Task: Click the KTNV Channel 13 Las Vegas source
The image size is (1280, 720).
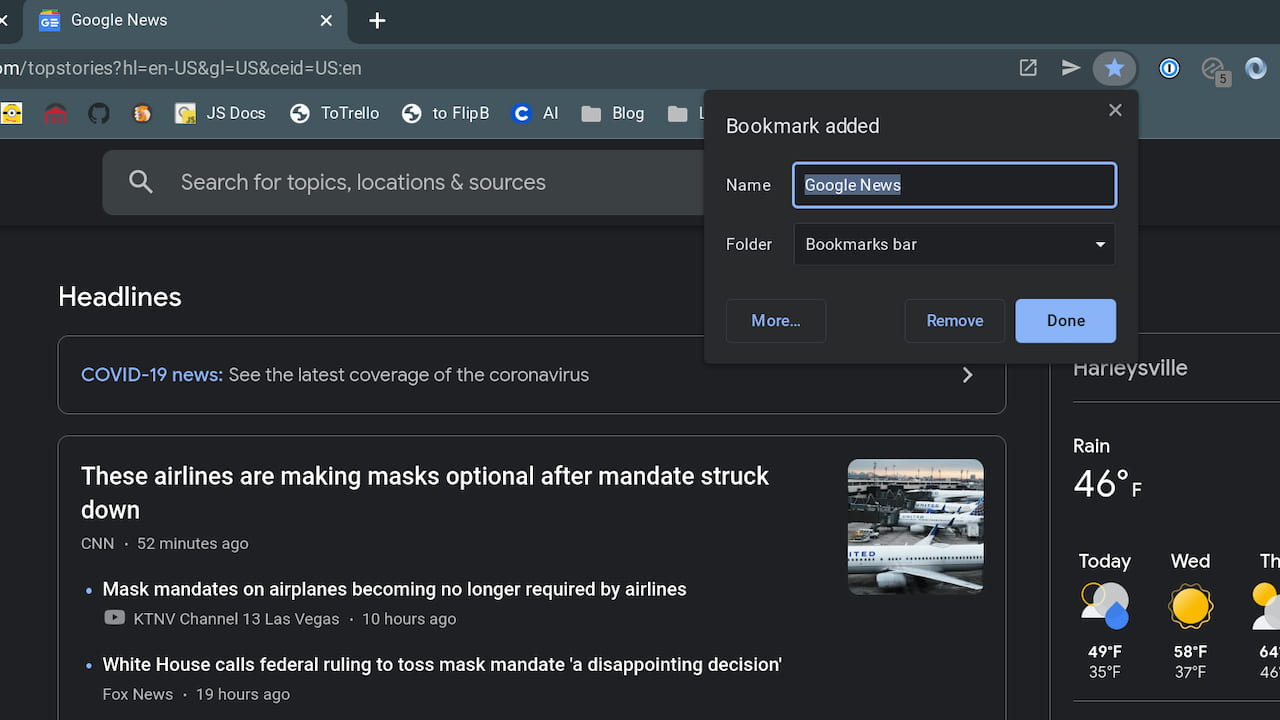Action: click(x=236, y=619)
